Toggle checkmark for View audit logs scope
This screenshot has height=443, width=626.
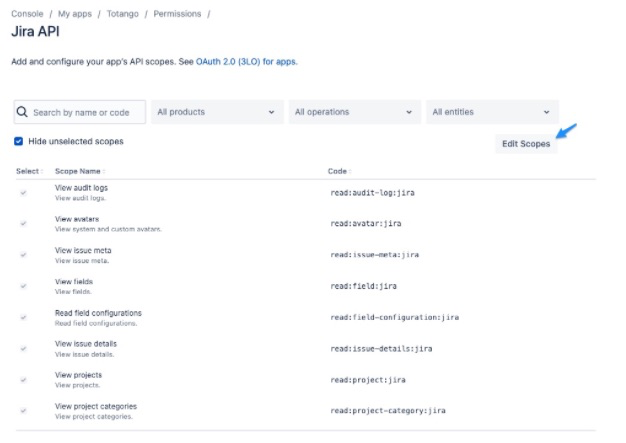pos(24,193)
